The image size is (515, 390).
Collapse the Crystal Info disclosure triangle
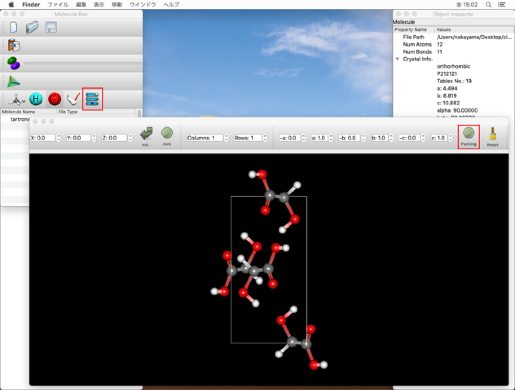pyautogui.click(x=397, y=59)
